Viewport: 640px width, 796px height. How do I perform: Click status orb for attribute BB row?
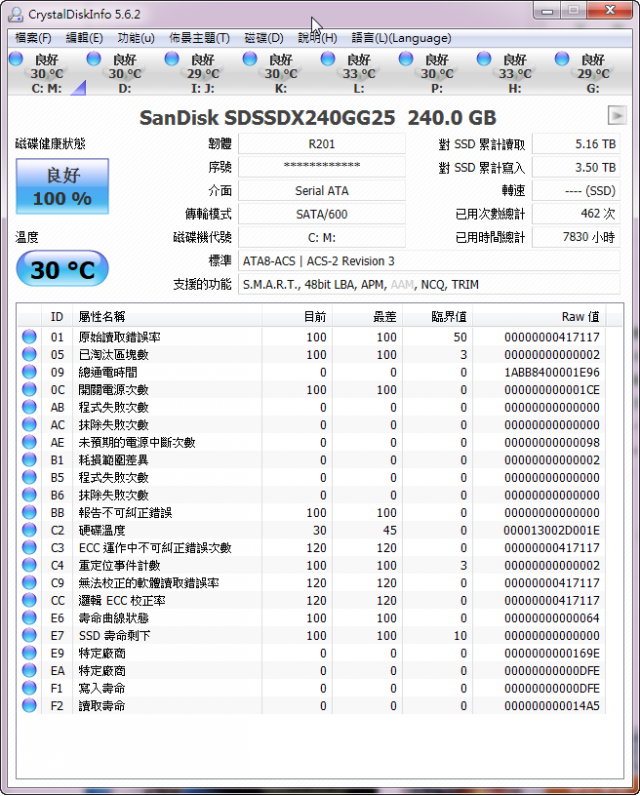[29, 512]
